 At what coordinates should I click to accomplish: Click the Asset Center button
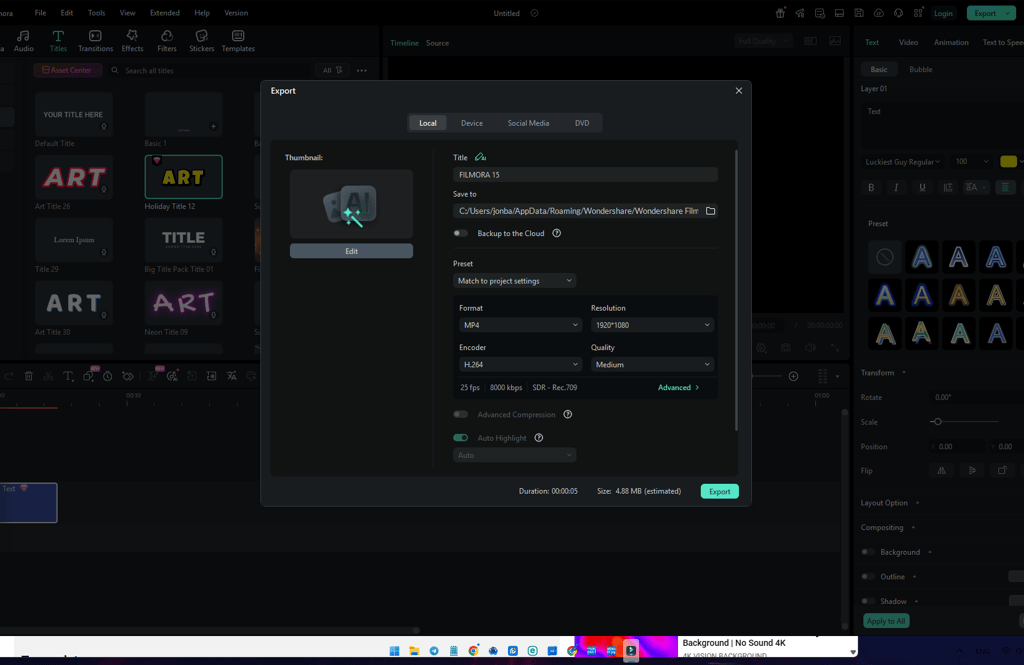point(67,71)
